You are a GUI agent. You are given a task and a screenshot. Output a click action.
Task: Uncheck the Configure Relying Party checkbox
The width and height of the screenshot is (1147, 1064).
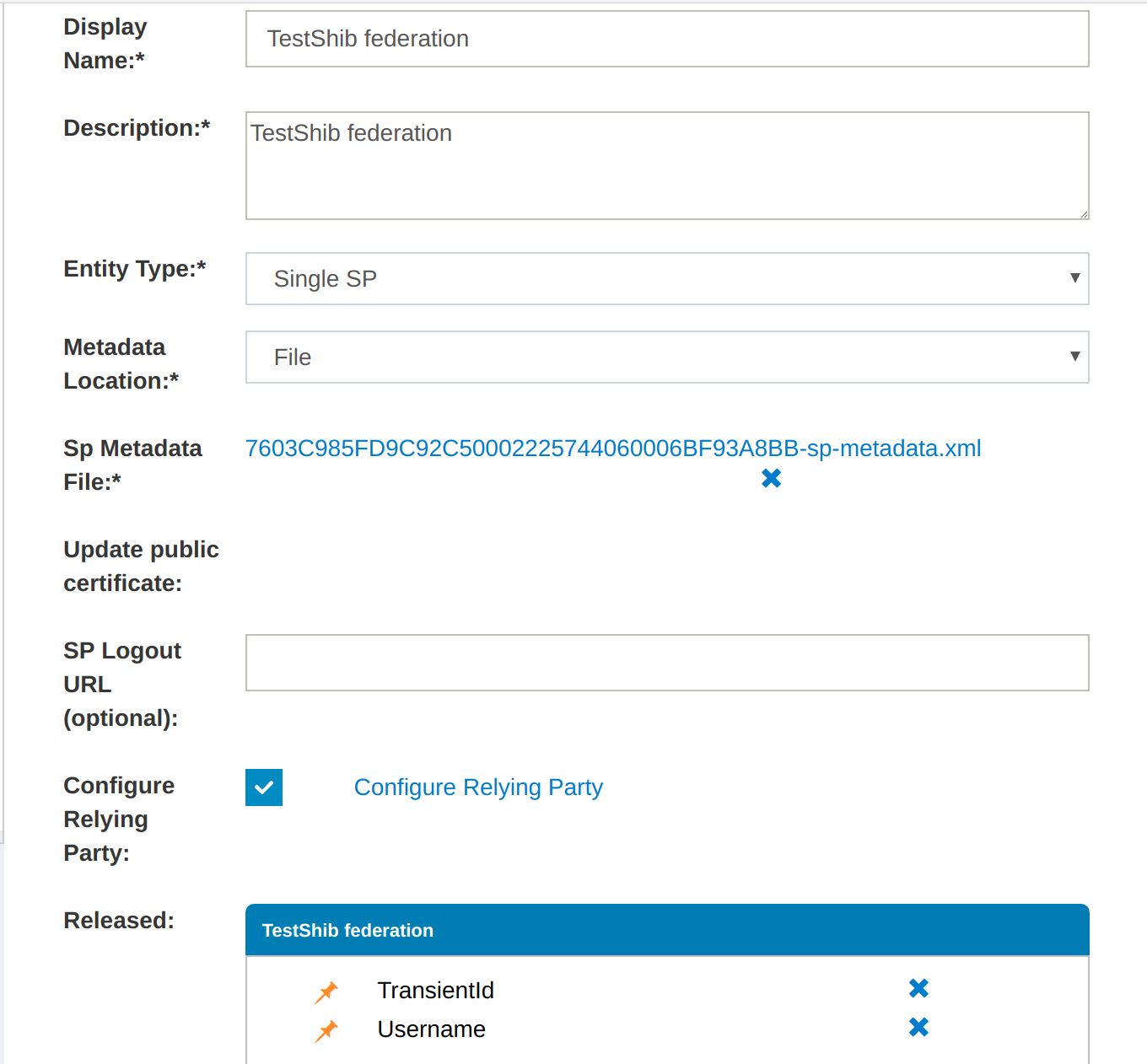click(264, 787)
